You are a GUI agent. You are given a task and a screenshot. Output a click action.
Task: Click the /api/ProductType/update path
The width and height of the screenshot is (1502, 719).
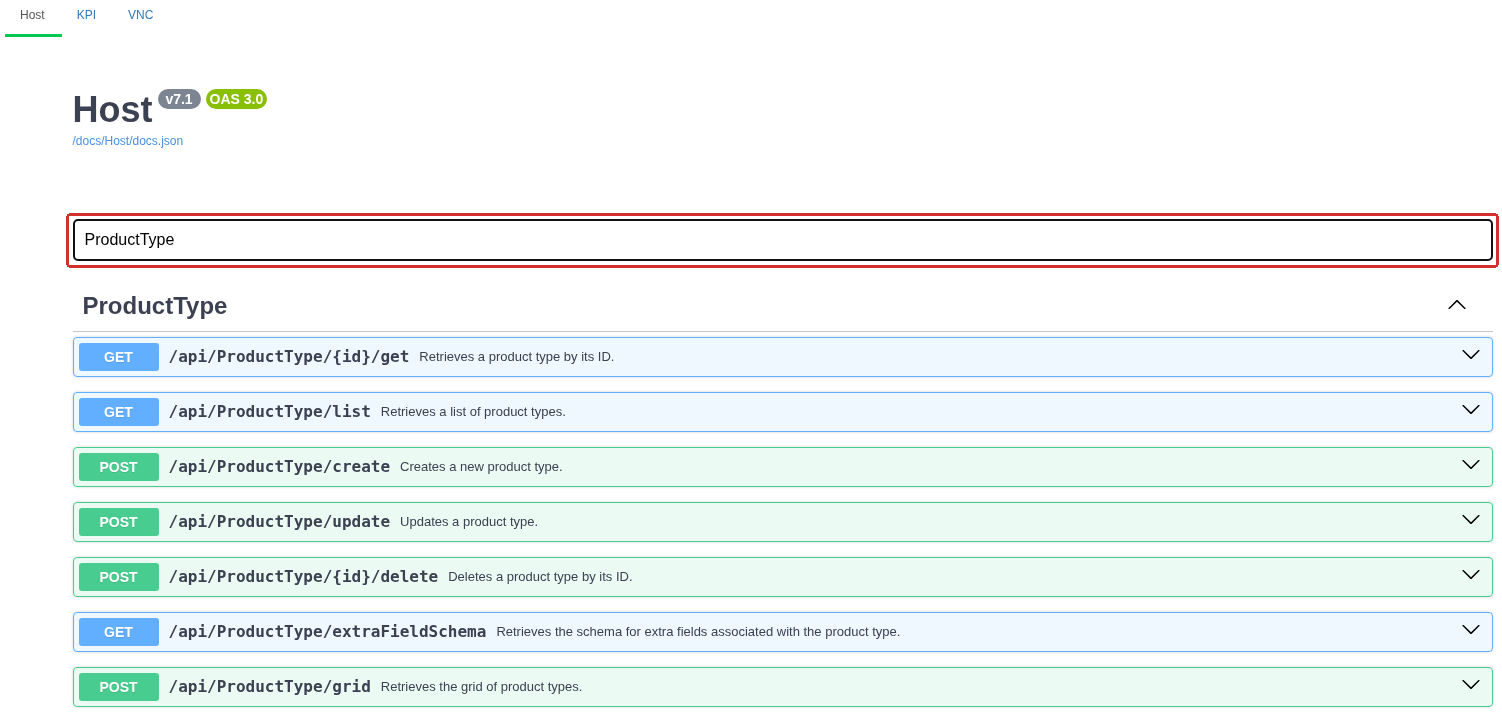click(279, 522)
